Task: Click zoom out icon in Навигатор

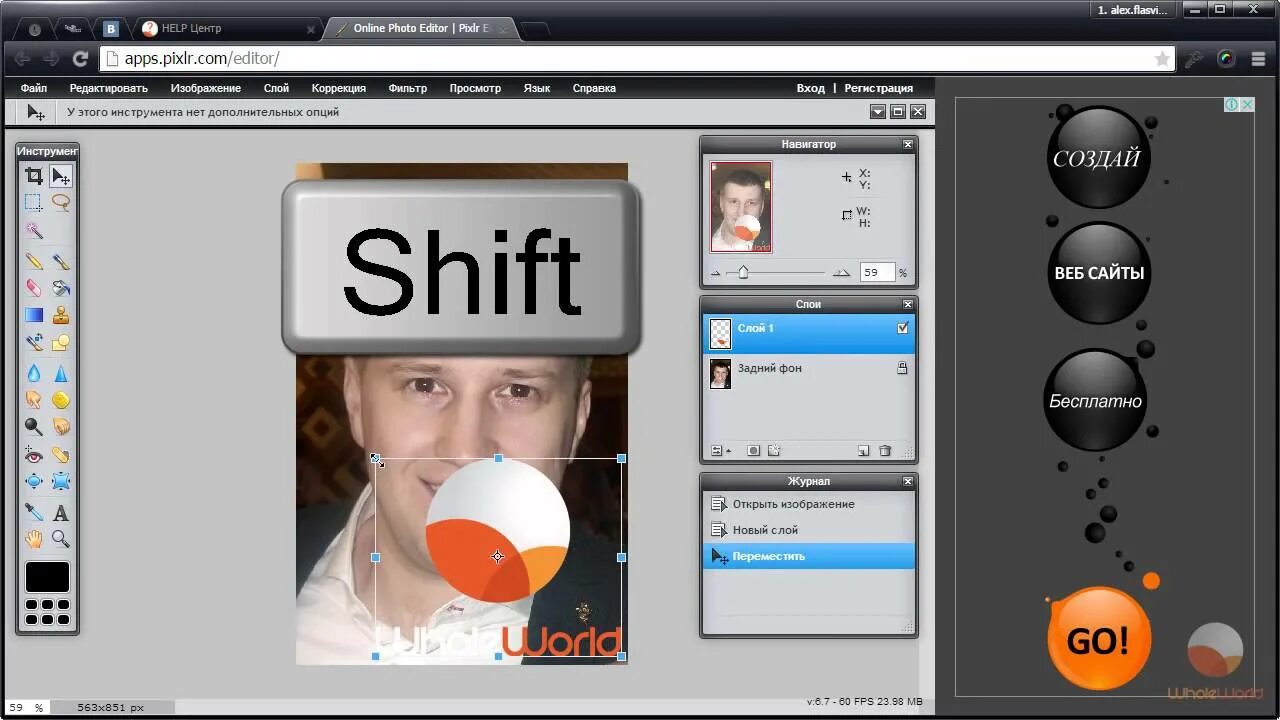Action: tap(716, 273)
